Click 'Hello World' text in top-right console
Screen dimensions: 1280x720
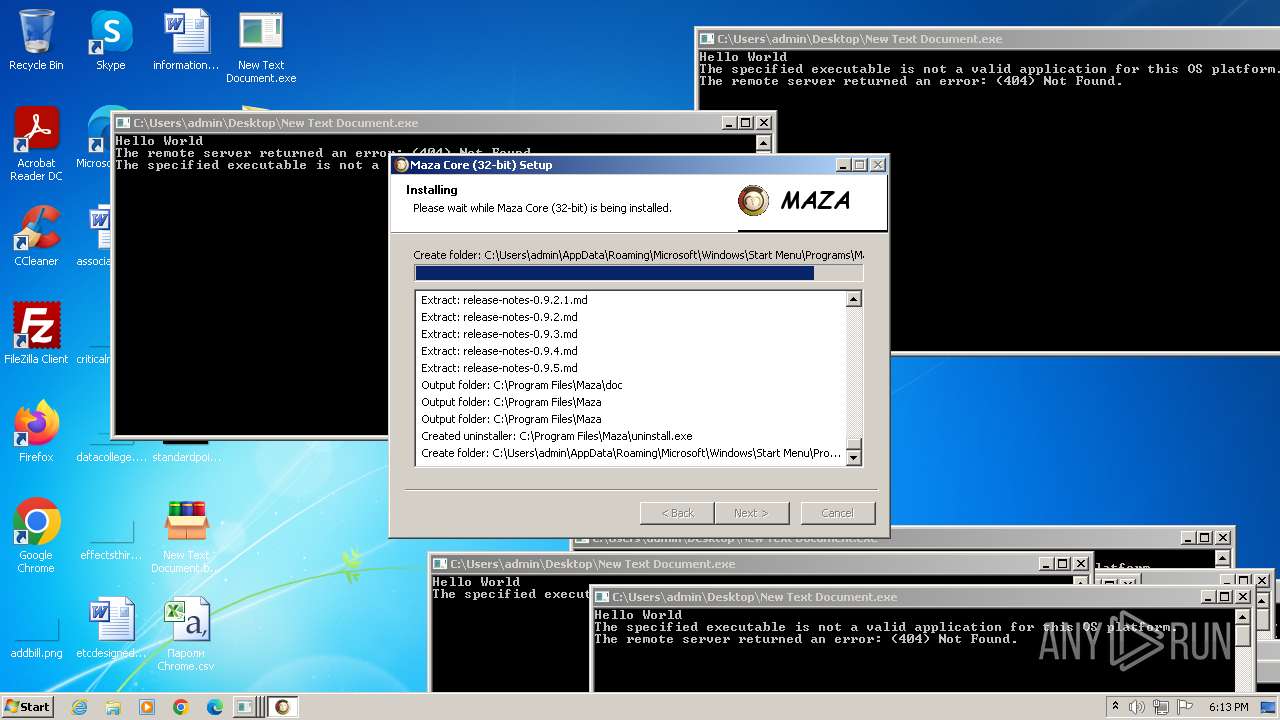(743, 57)
